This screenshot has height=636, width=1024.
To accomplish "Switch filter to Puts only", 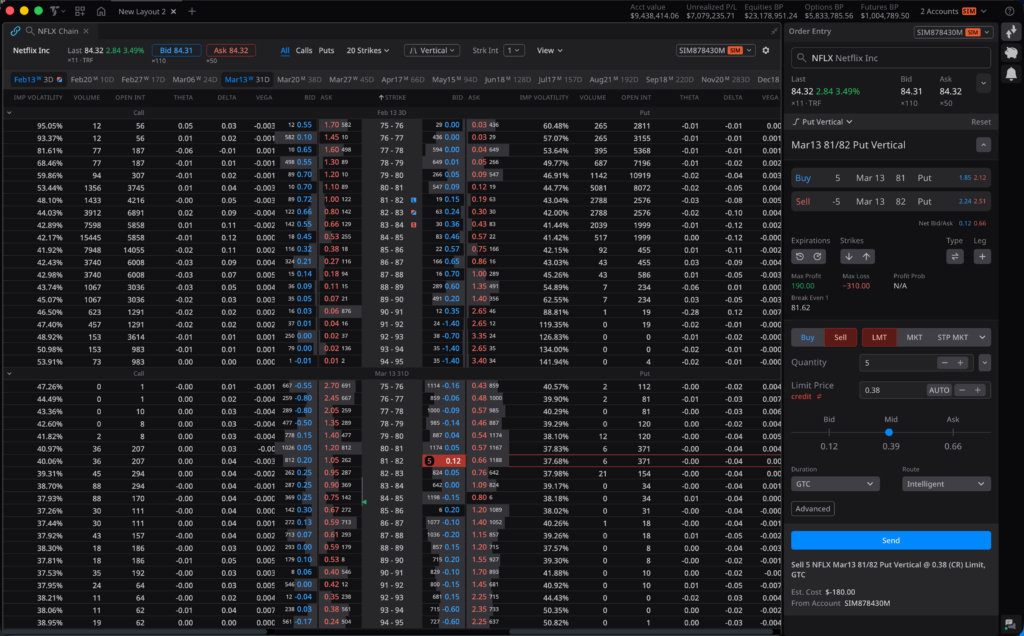I will pos(327,50).
